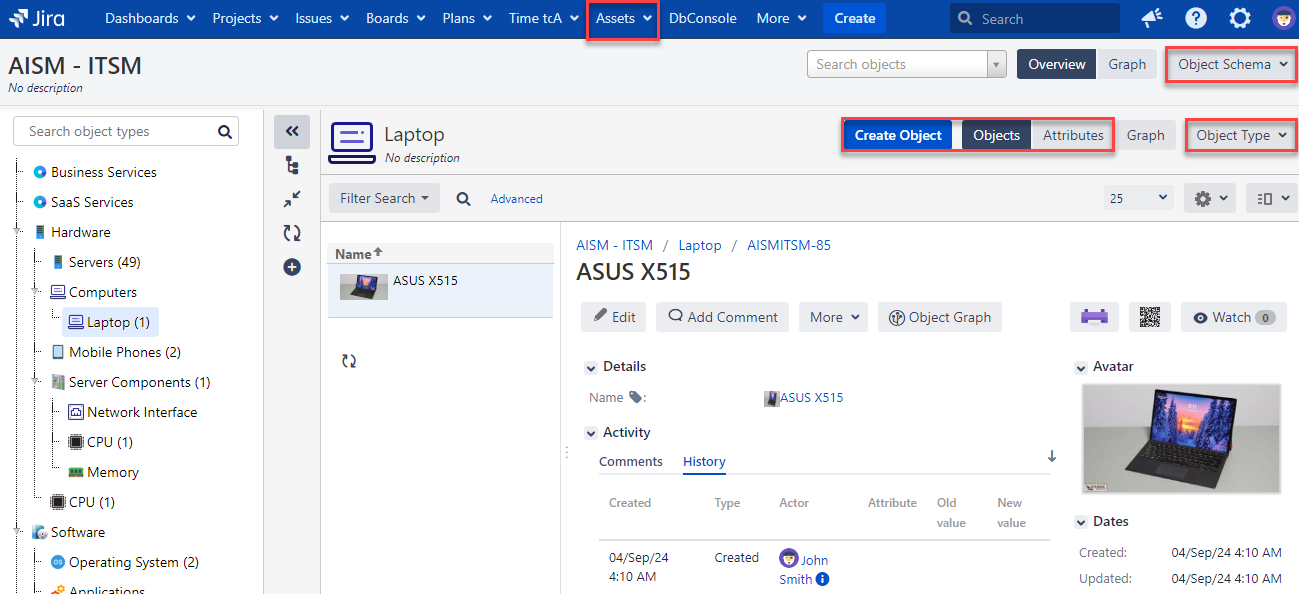
Task: Click the Edit button
Action: pyautogui.click(x=614, y=317)
